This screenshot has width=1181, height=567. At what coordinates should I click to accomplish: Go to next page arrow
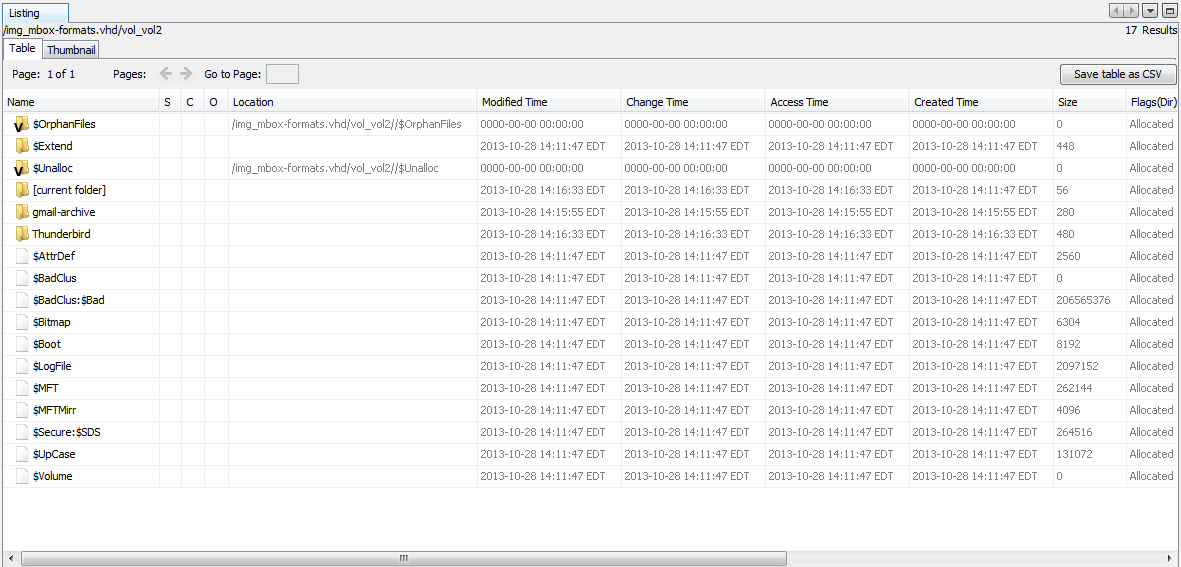[x=186, y=74]
